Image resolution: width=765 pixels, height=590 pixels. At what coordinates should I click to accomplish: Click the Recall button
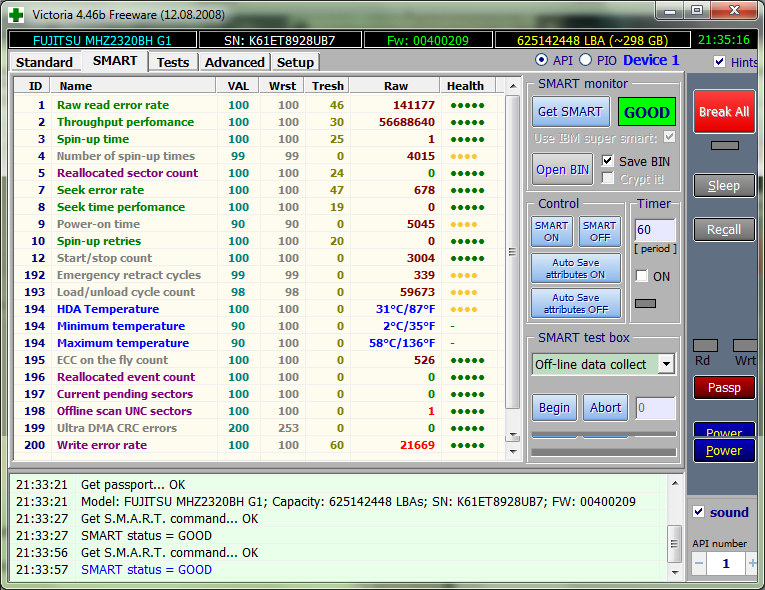point(724,229)
